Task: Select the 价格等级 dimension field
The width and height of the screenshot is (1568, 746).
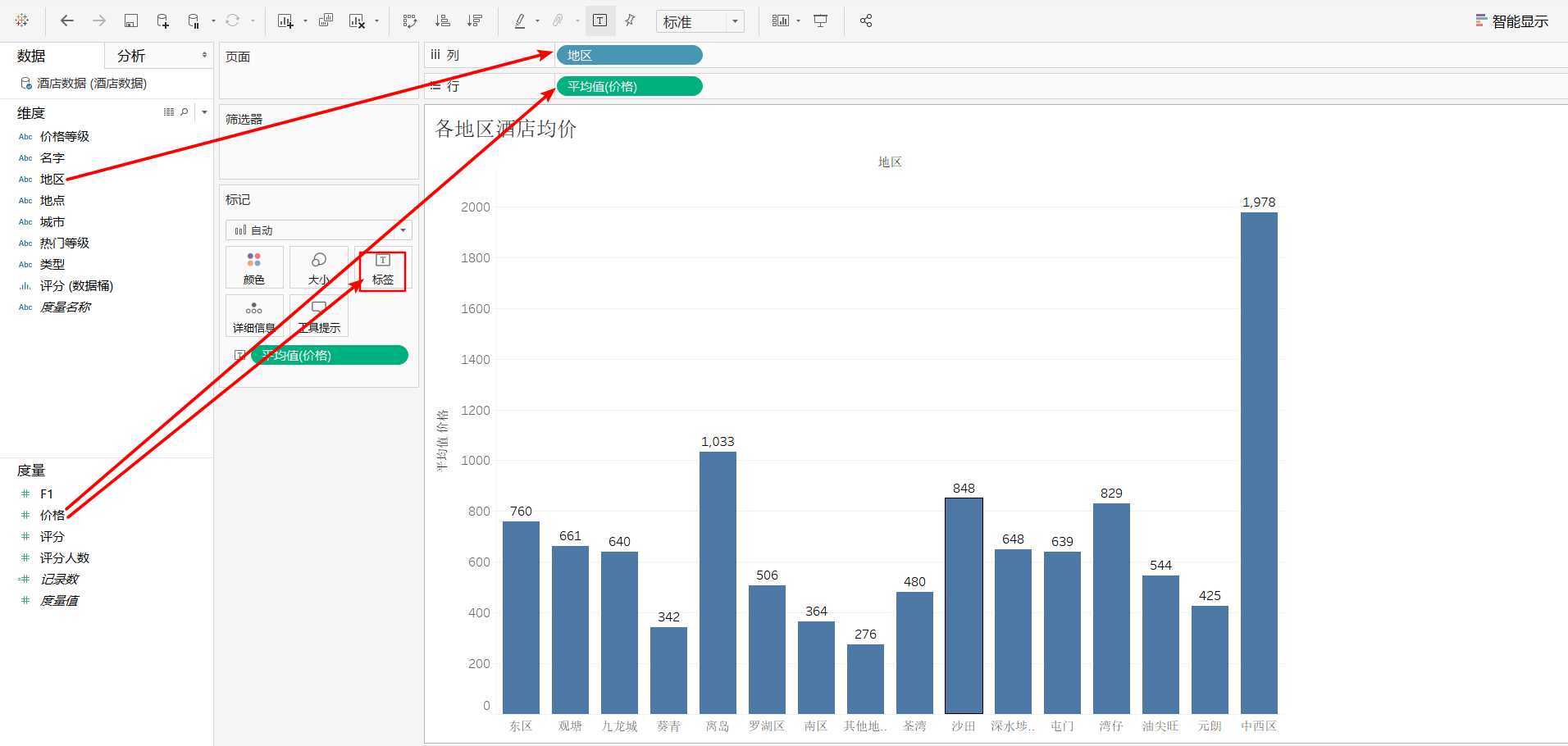Action: 65,137
